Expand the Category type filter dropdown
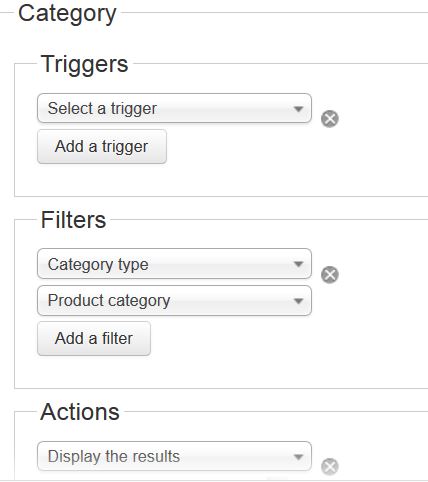Screen dimensions: 428x482 [174, 264]
